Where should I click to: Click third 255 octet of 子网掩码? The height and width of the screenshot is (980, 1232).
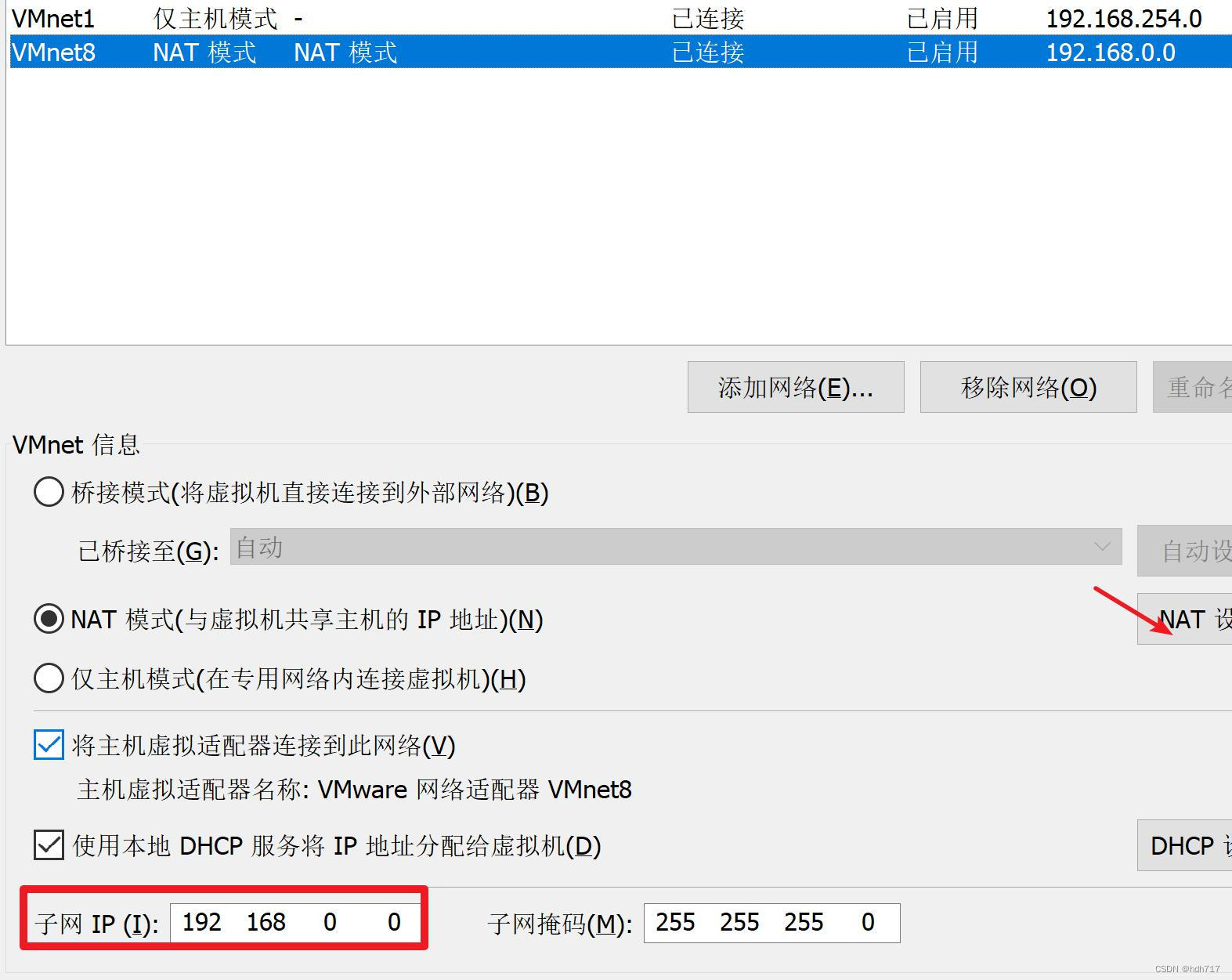click(804, 922)
